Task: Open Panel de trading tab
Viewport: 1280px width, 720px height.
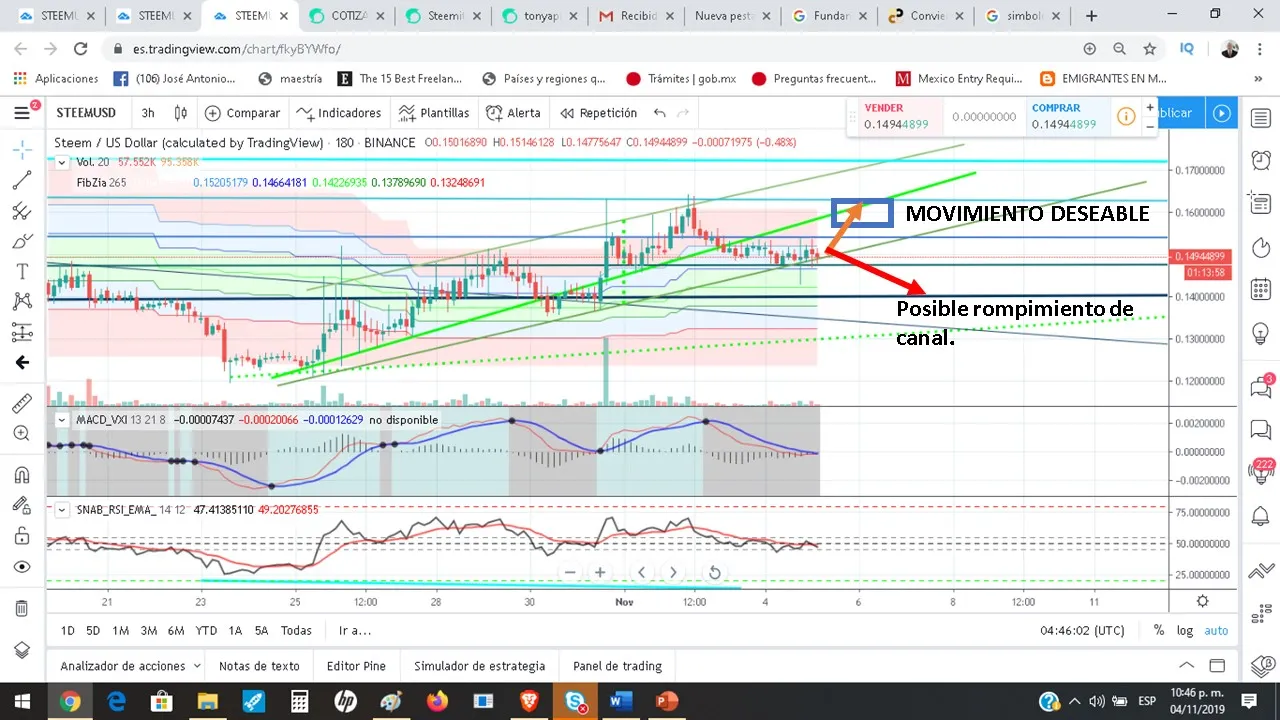Action: point(617,666)
